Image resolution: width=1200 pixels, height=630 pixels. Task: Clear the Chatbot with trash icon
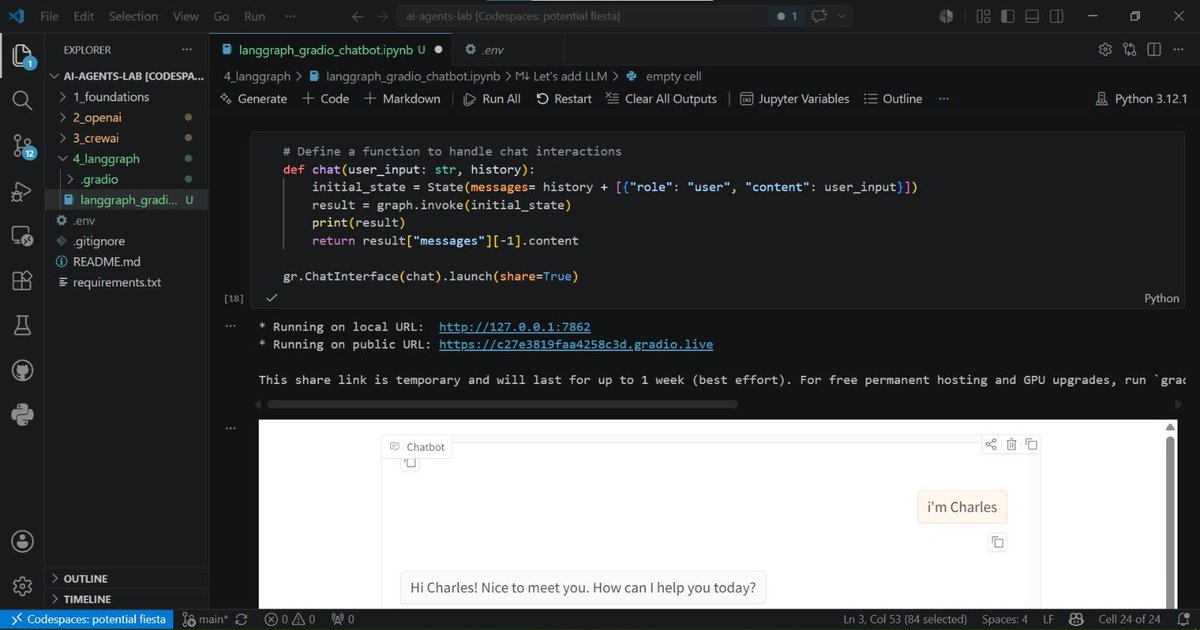click(1011, 445)
